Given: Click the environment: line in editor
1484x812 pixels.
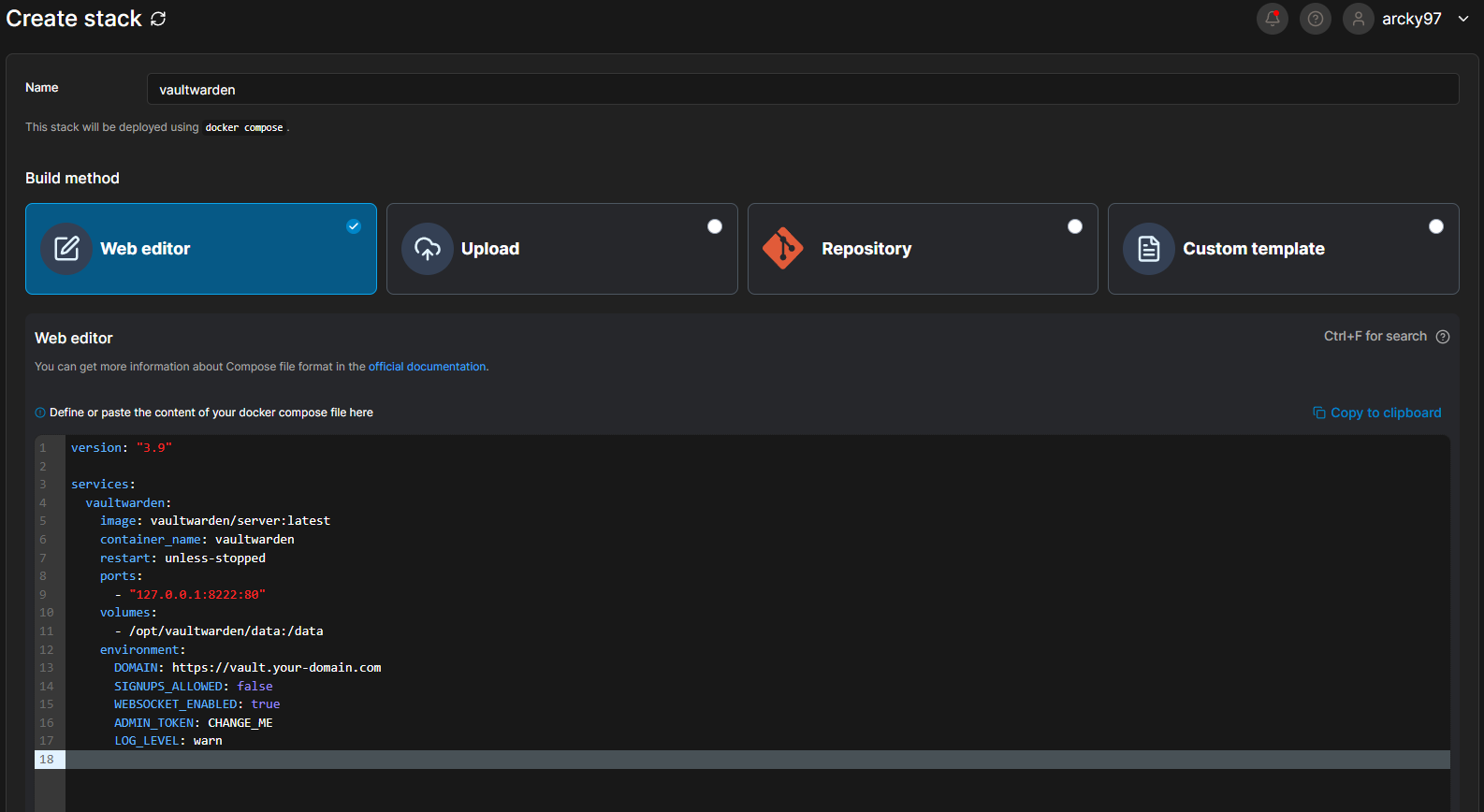Looking at the screenshot, I should [x=143, y=650].
